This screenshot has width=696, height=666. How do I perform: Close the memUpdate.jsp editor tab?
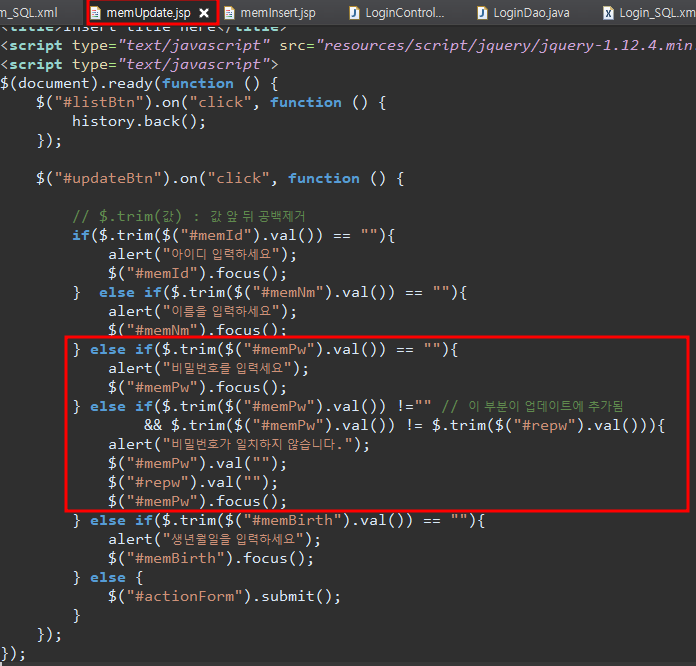click(x=204, y=13)
